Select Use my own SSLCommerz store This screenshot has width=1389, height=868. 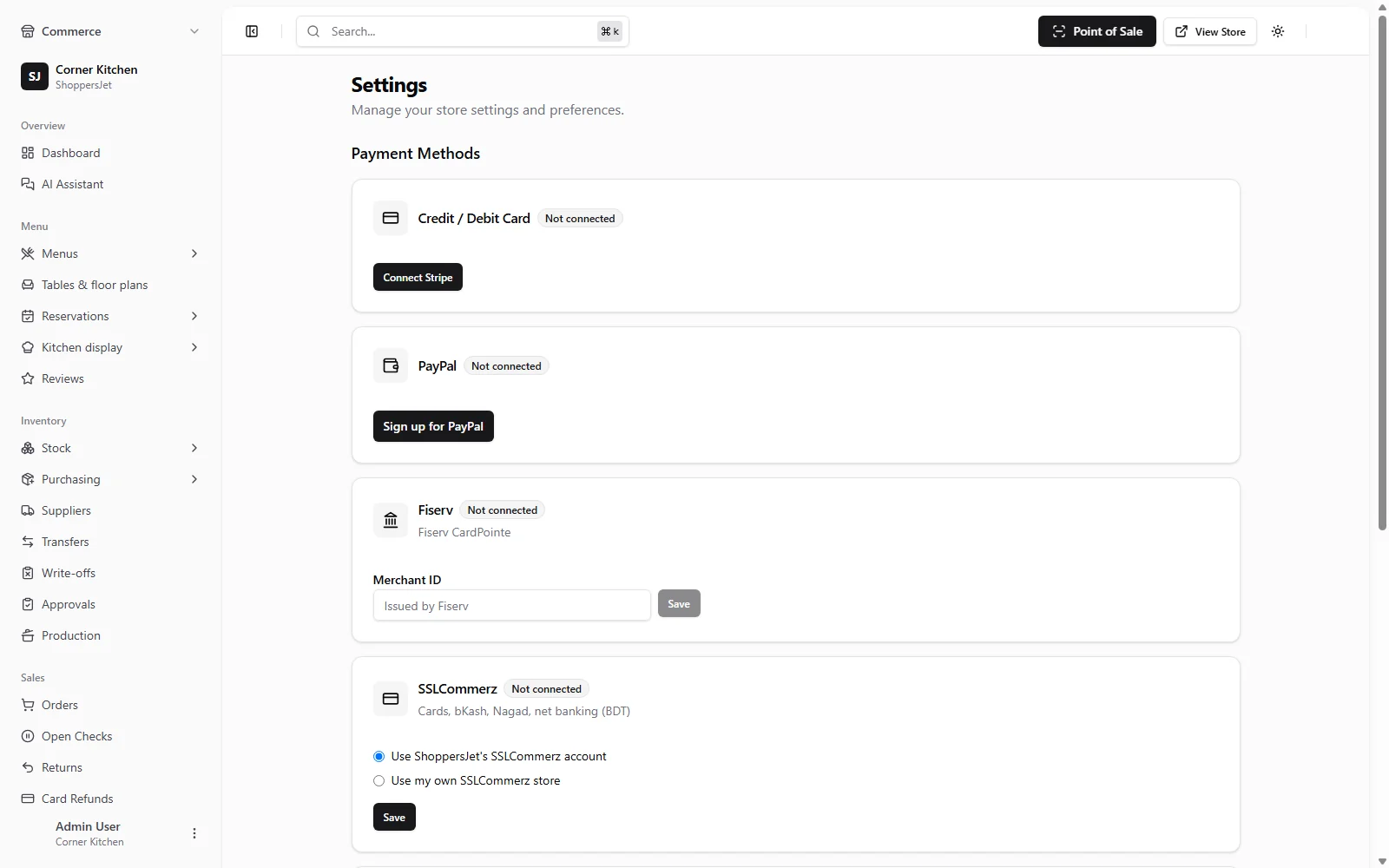tap(379, 780)
